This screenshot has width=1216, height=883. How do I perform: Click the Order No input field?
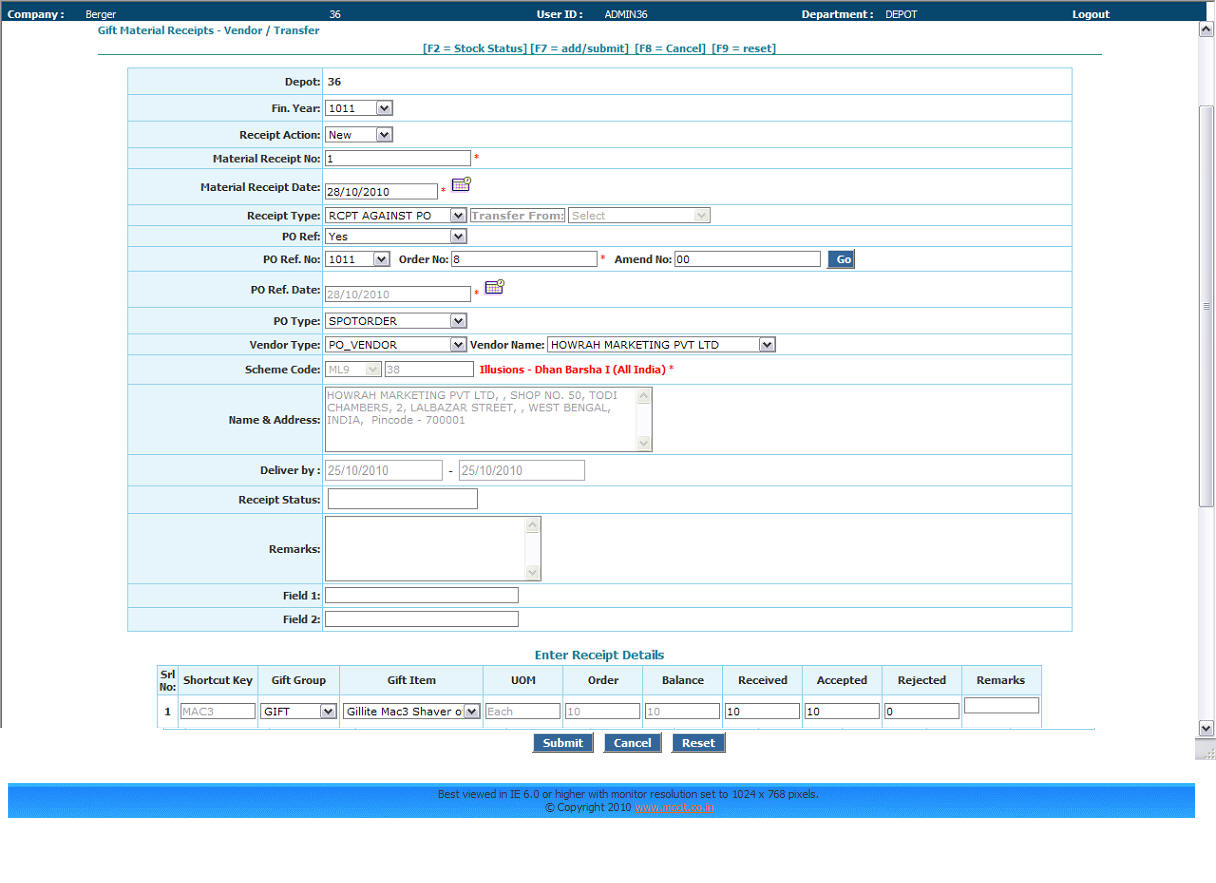pos(523,259)
